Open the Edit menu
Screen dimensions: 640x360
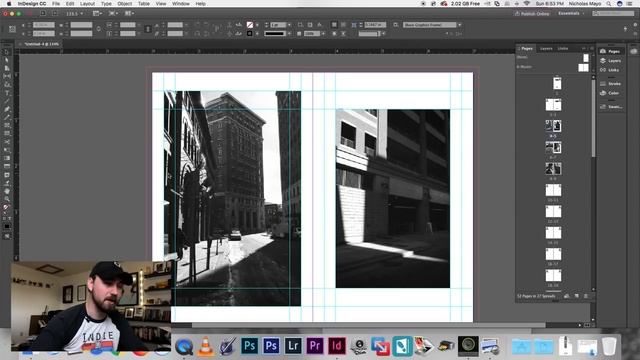coord(70,4)
